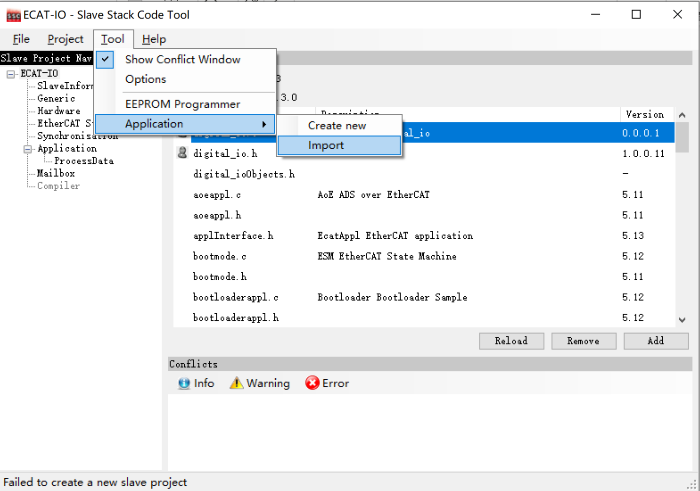
Task: Select the bootmode.c file row
Action: tap(218, 256)
